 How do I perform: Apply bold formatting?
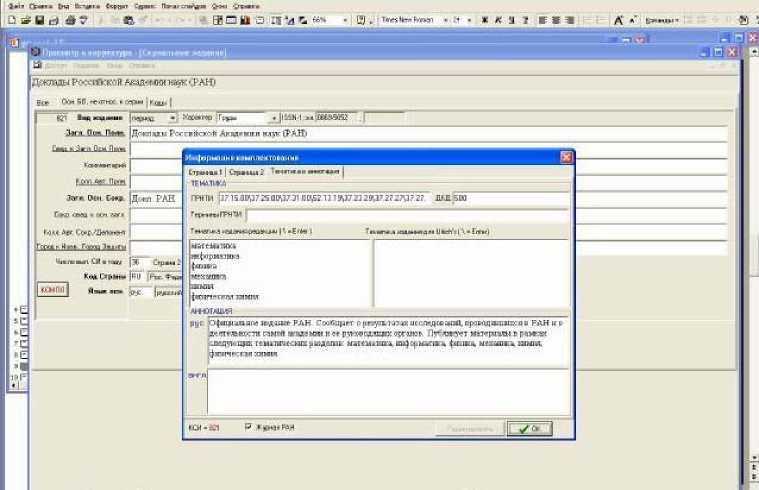(x=485, y=20)
